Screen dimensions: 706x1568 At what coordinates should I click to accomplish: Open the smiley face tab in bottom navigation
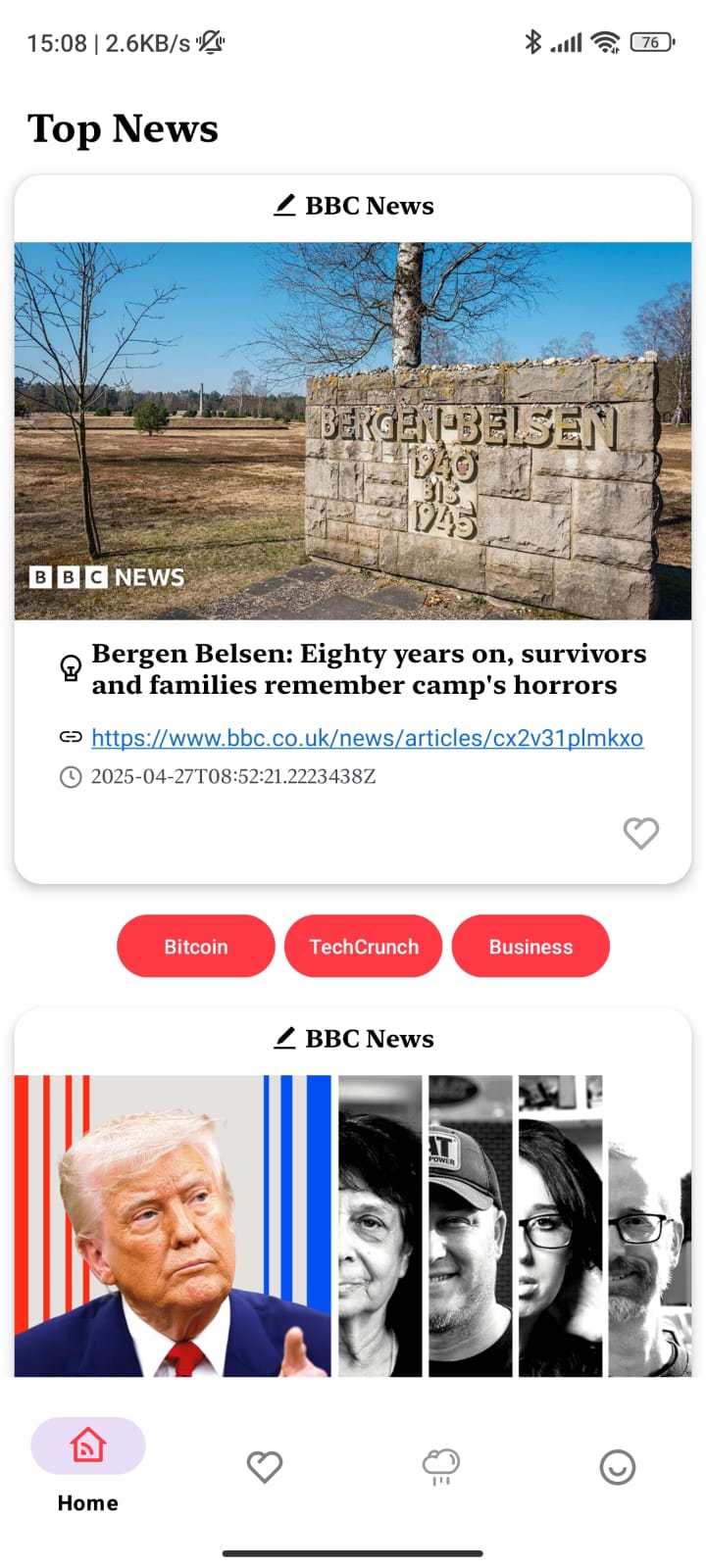(x=618, y=1467)
